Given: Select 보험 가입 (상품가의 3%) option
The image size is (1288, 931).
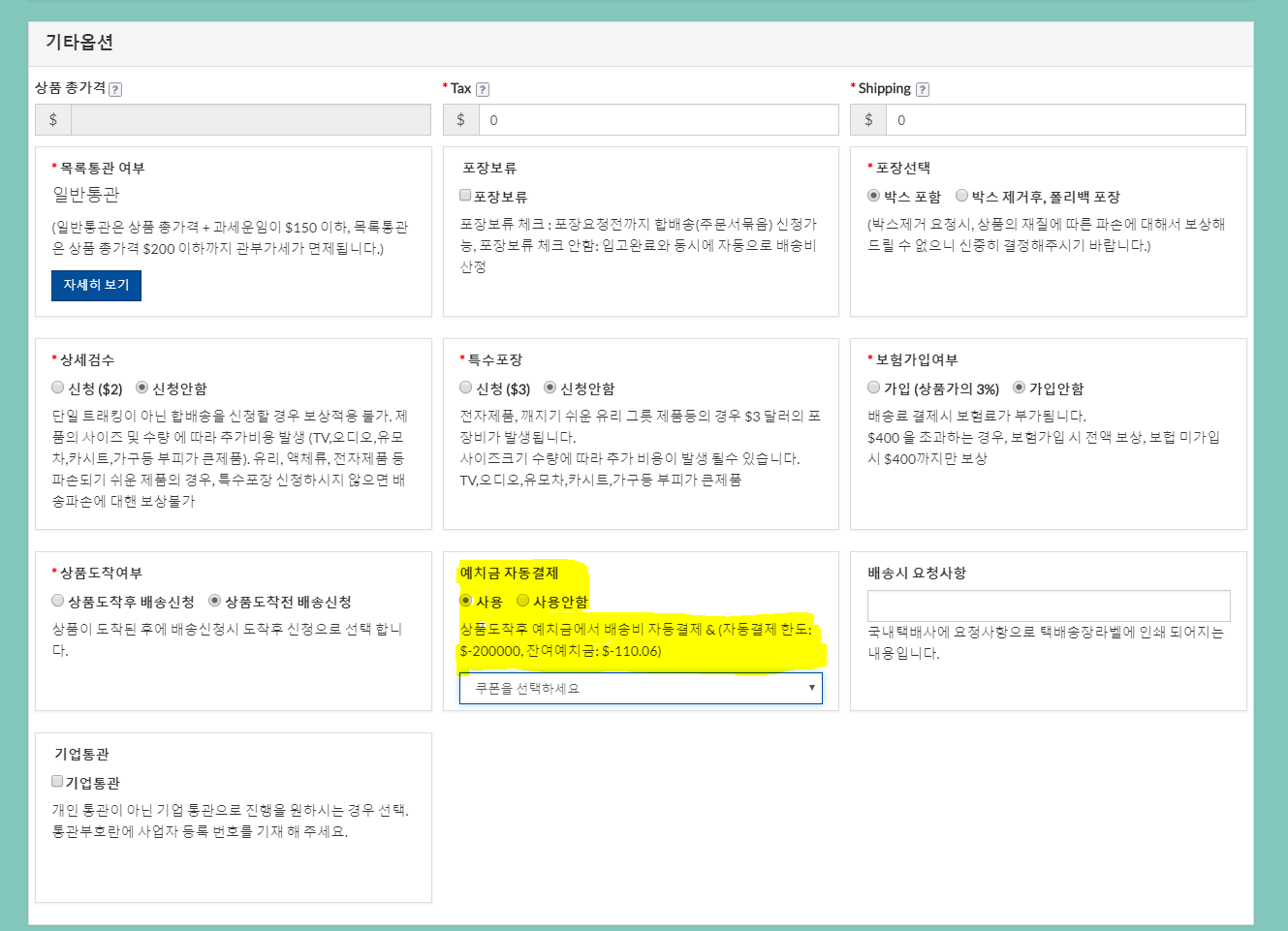Looking at the screenshot, I should tap(873, 388).
